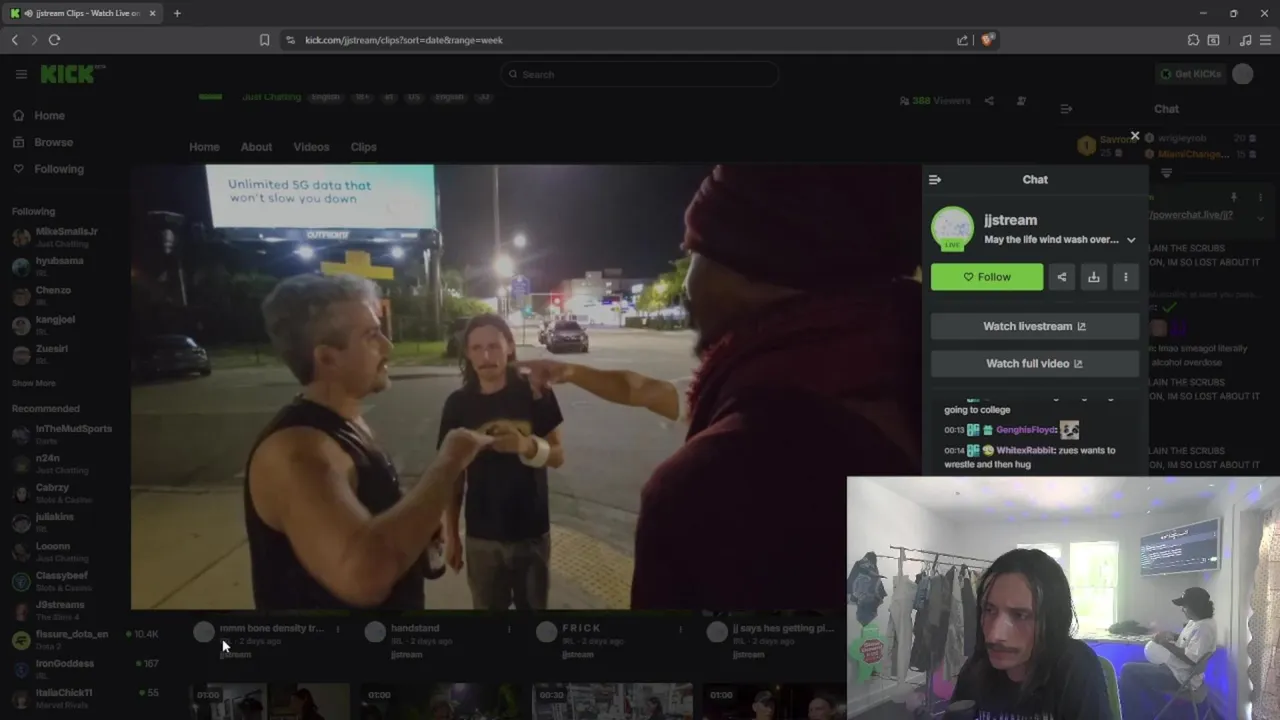The height and width of the screenshot is (720, 1280).
Task: Go back with browser back arrow
Action: pos(14,40)
